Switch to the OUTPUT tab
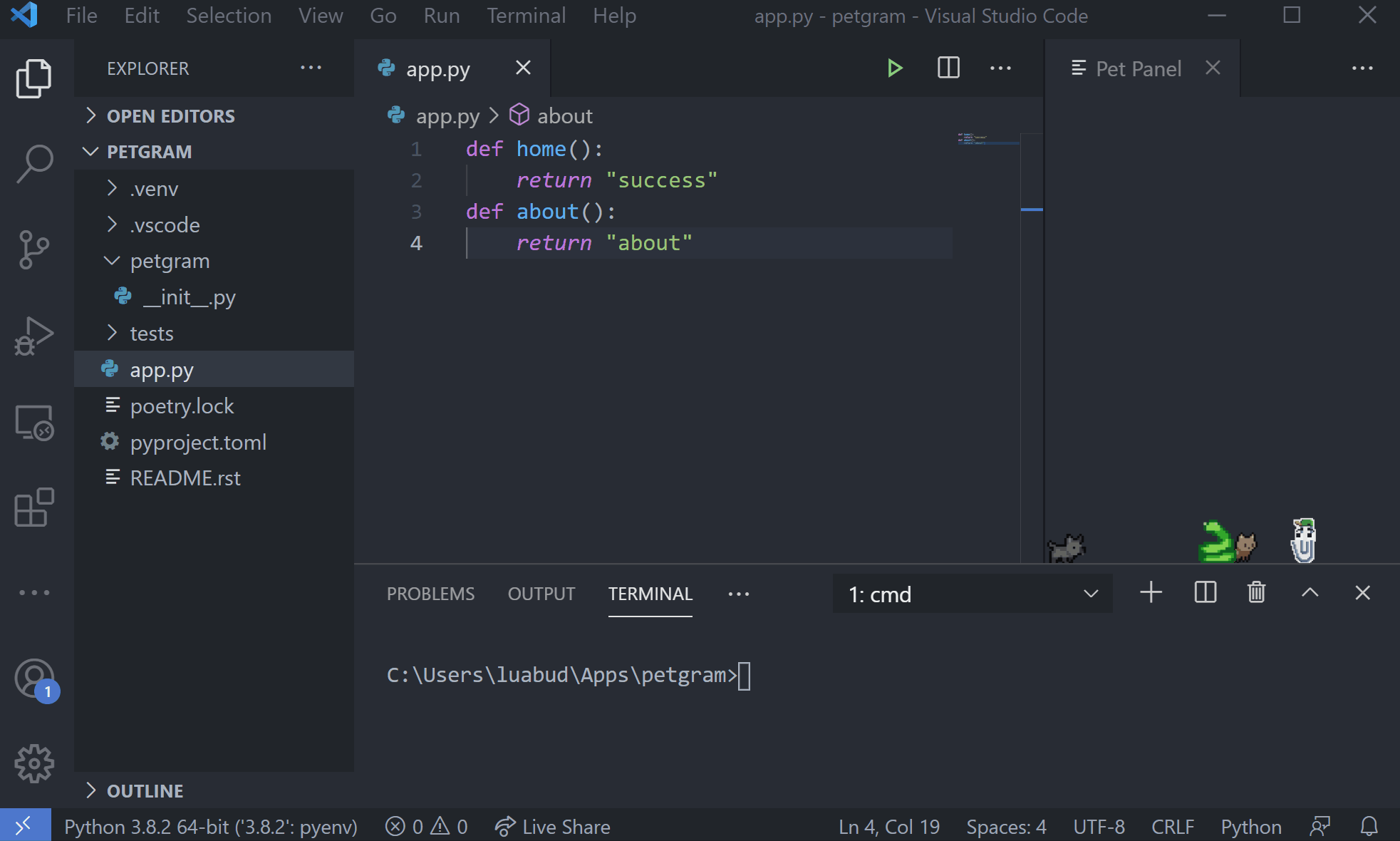The image size is (1400, 841). [x=541, y=593]
